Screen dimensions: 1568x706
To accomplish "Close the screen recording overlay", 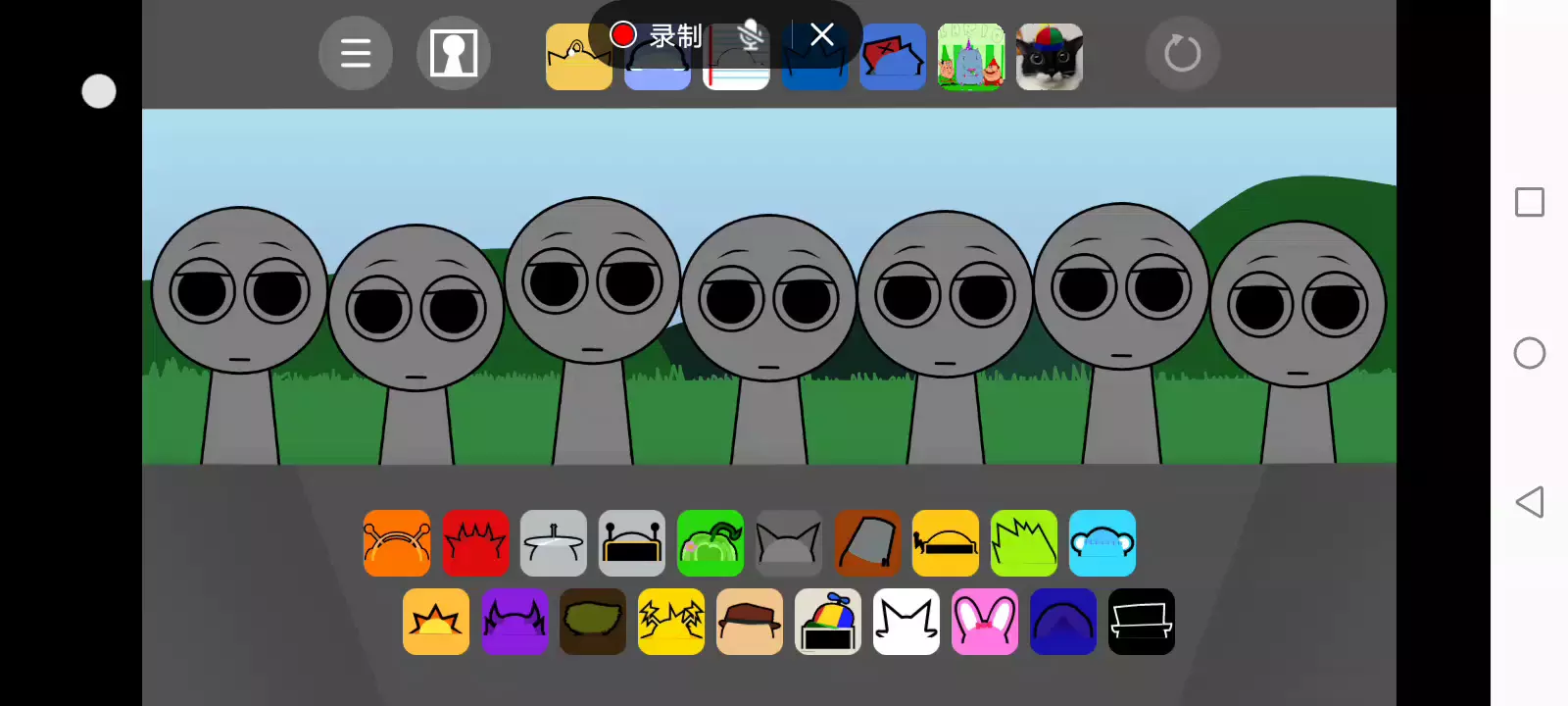I will [822, 35].
